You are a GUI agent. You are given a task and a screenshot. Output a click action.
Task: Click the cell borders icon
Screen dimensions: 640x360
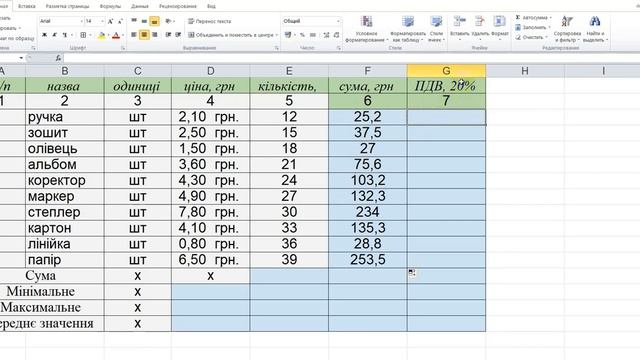pos(83,35)
